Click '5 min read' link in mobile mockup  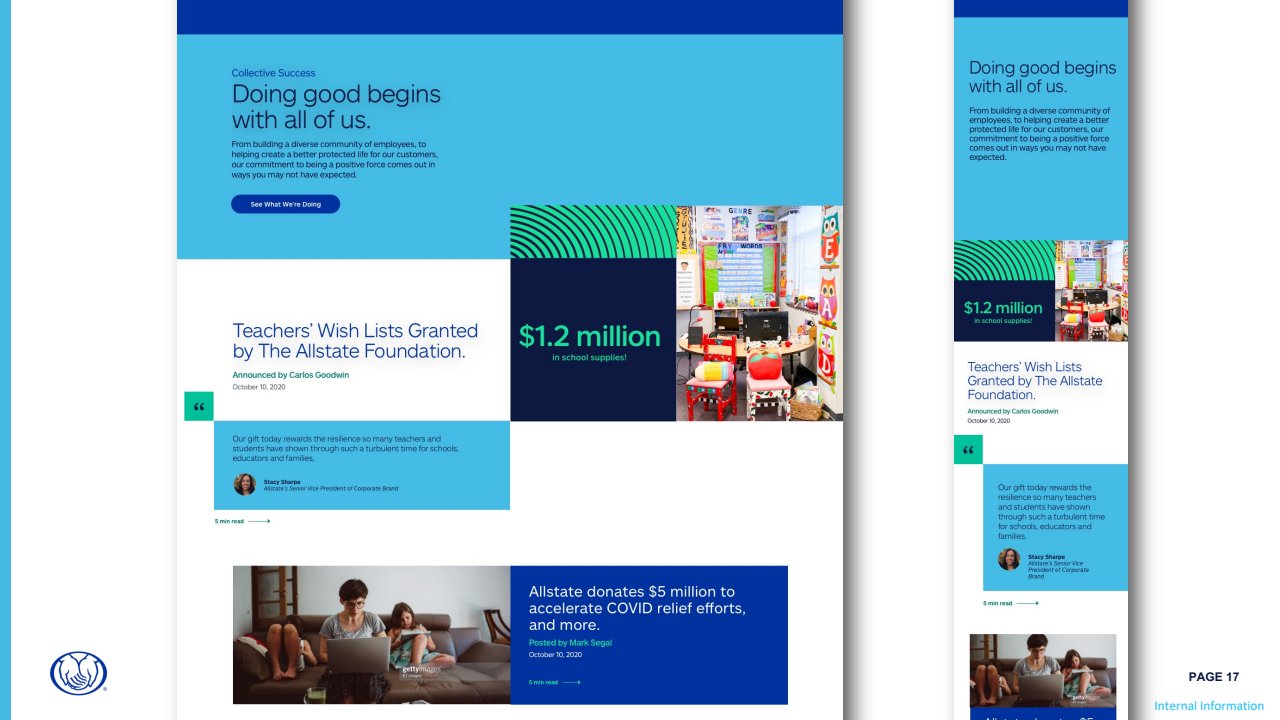997,603
